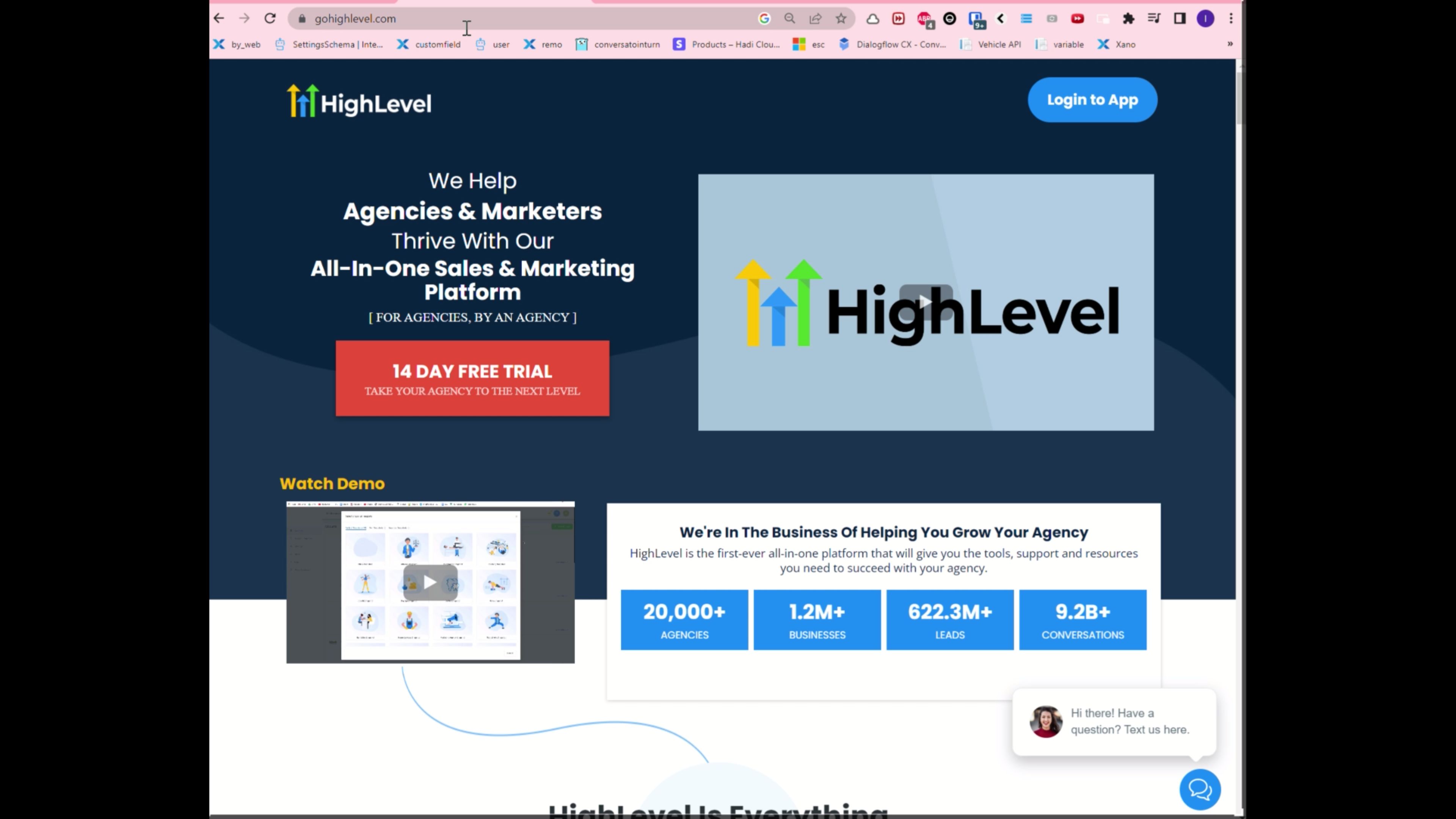Open the media playlist control icon
Image resolution: width=1456 pixels, height=819 pixels.
coord(1153,19)
